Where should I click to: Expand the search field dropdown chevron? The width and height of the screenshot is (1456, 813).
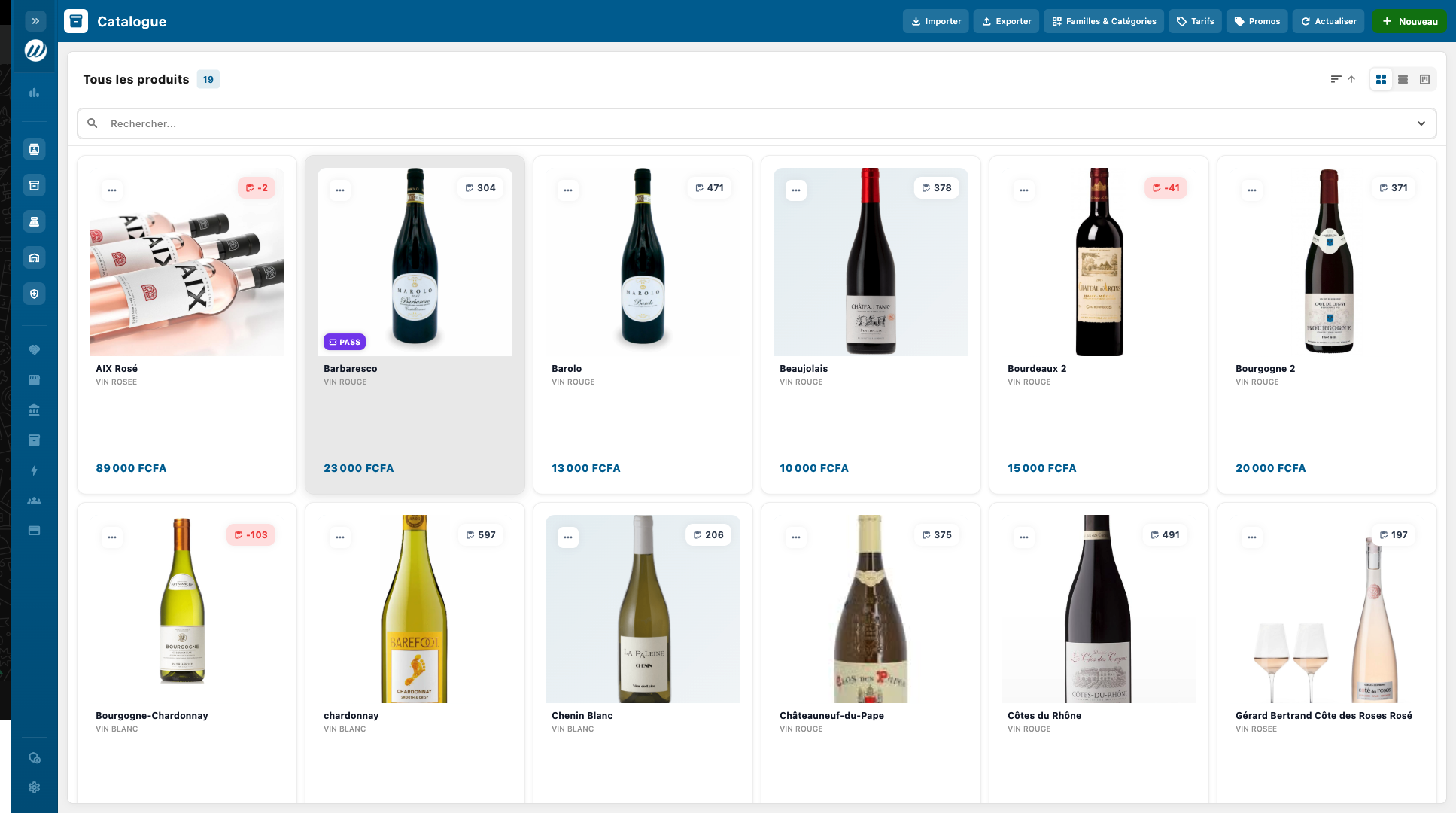(1421, 123)
